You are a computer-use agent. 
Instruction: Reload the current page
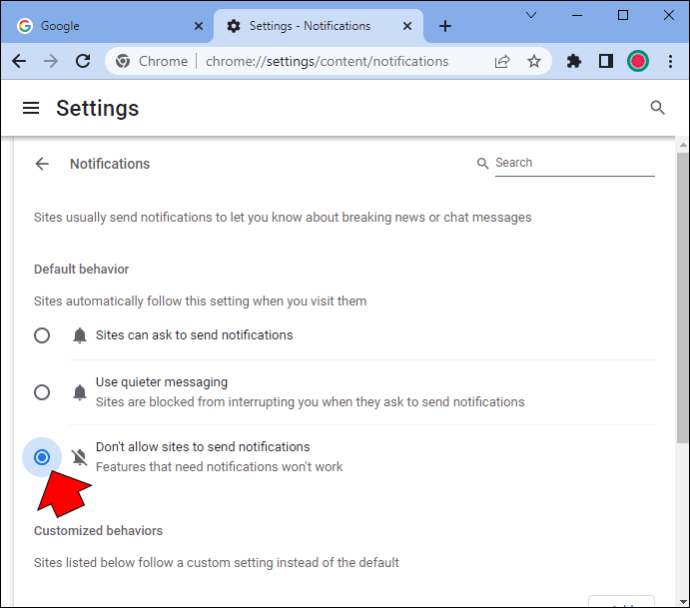(83, 61)
